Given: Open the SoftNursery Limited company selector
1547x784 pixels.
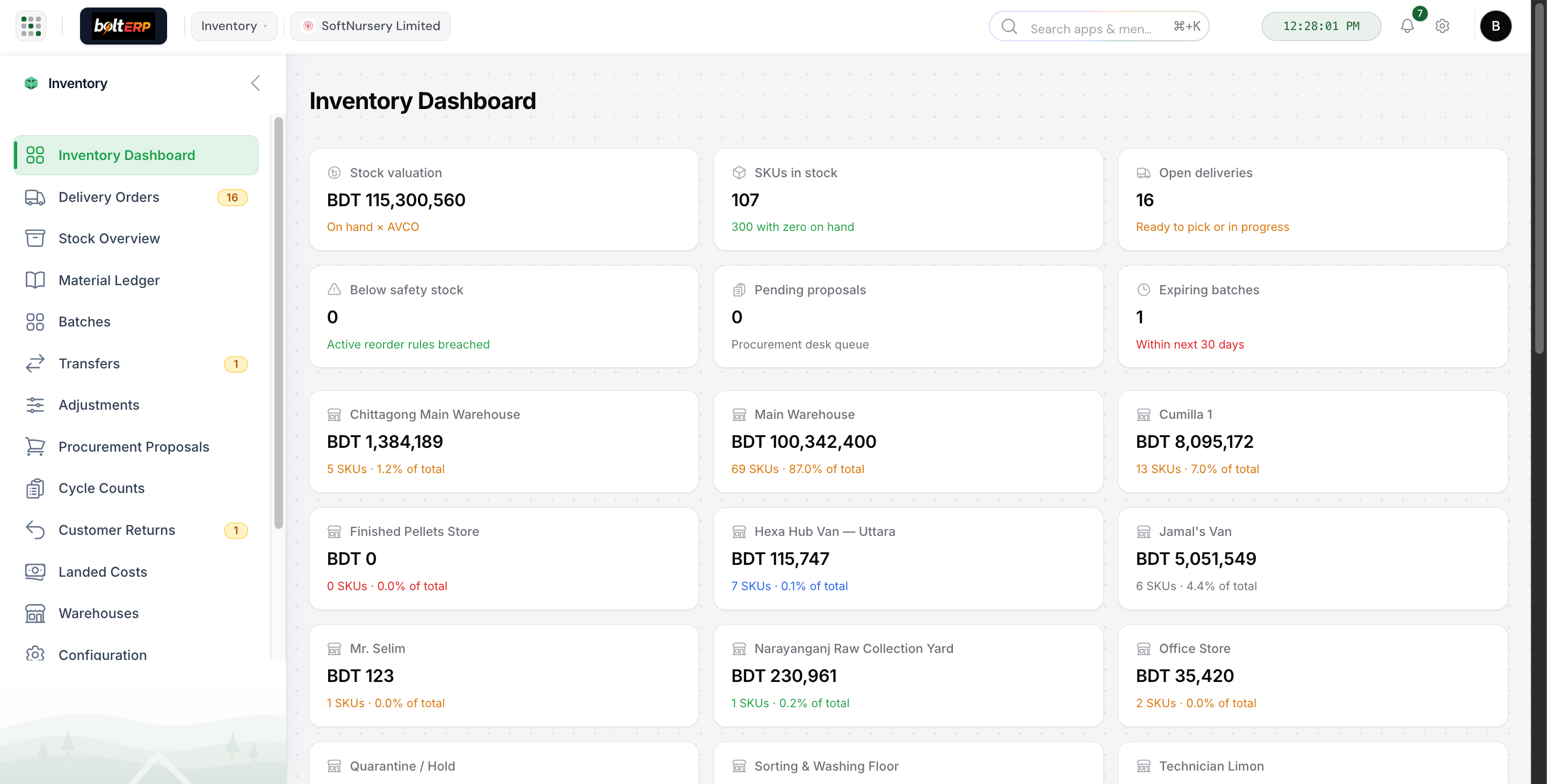Looking at the screenshot, I should point(370,26).
